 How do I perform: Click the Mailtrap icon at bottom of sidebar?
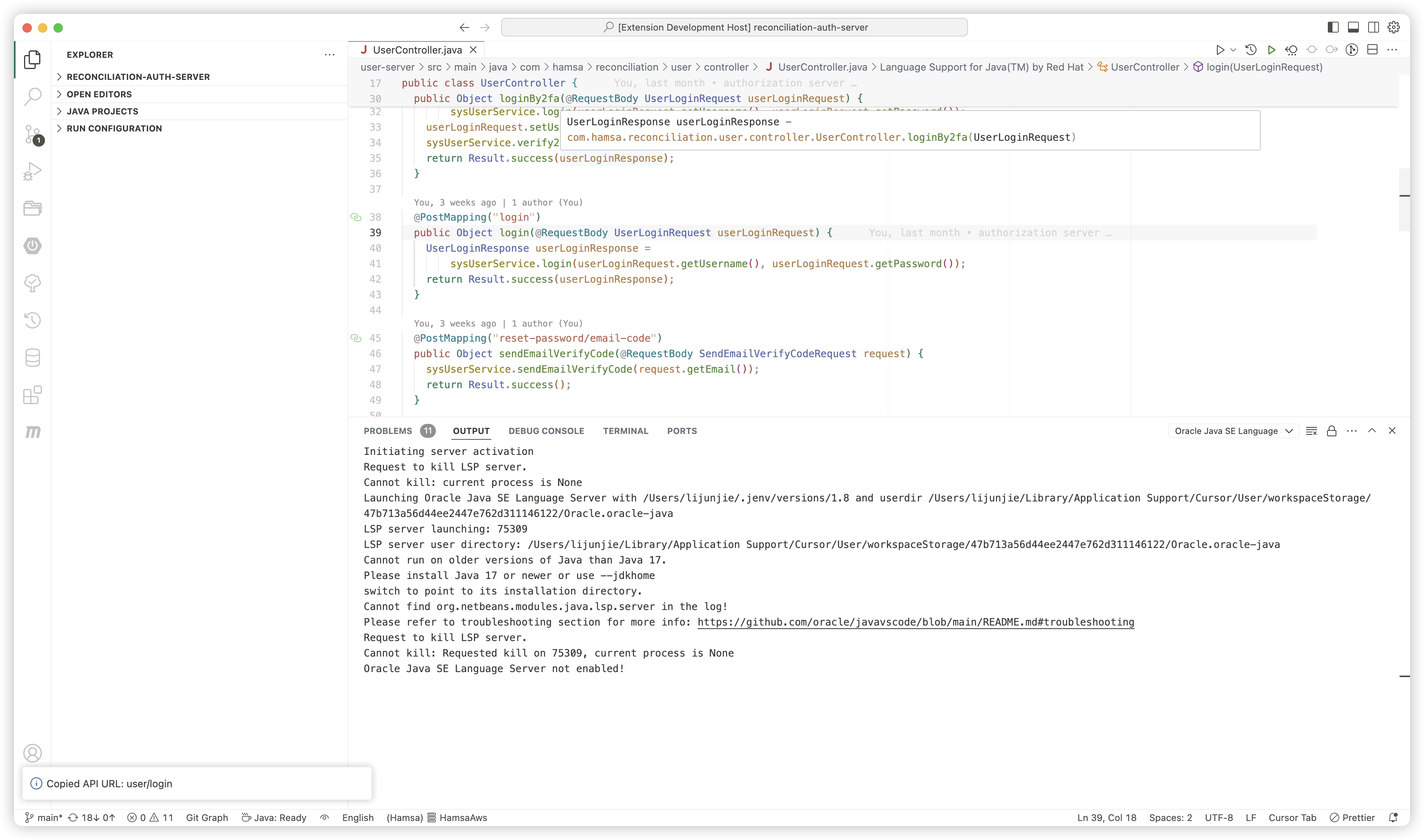click(32, 432)
